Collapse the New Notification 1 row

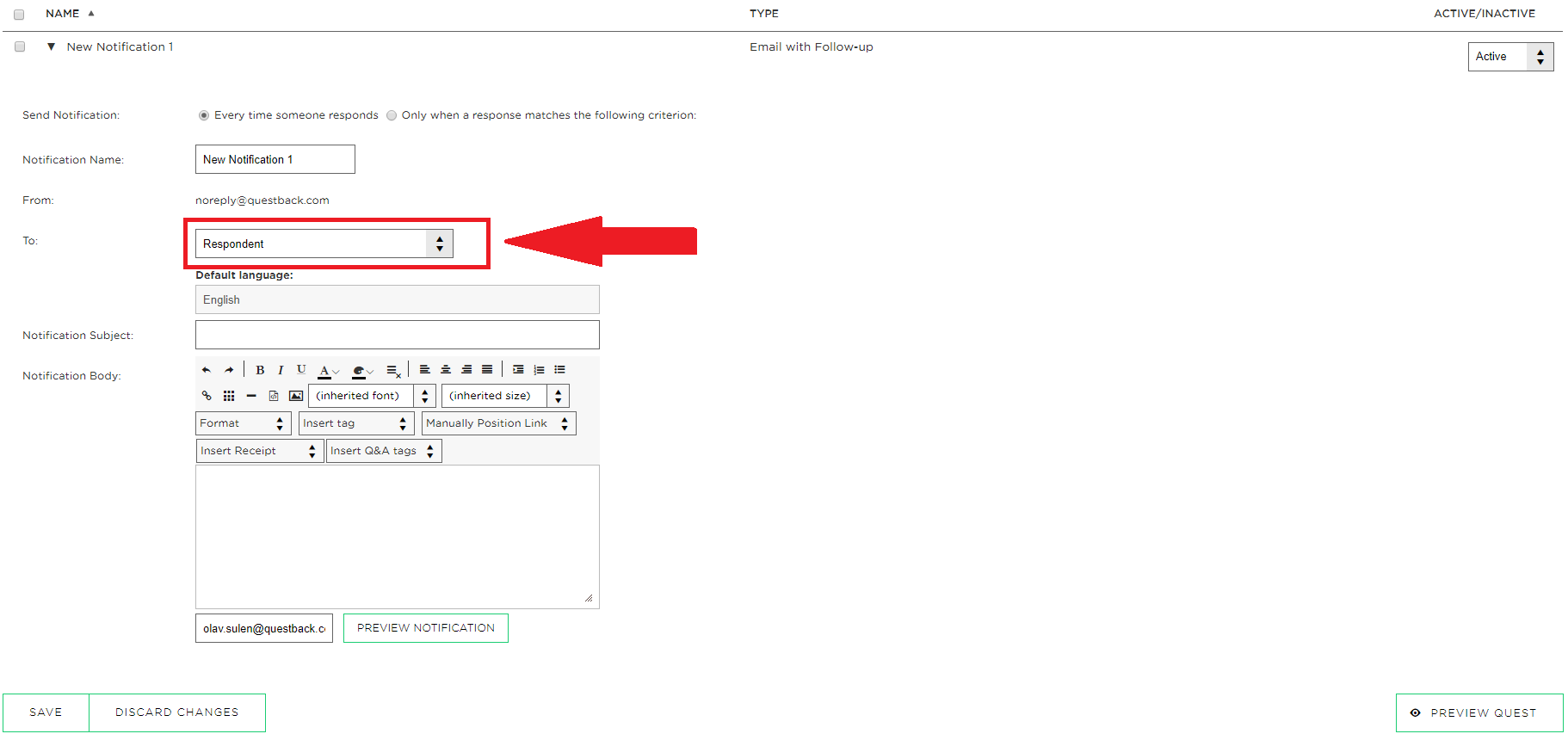coord(51,46)
